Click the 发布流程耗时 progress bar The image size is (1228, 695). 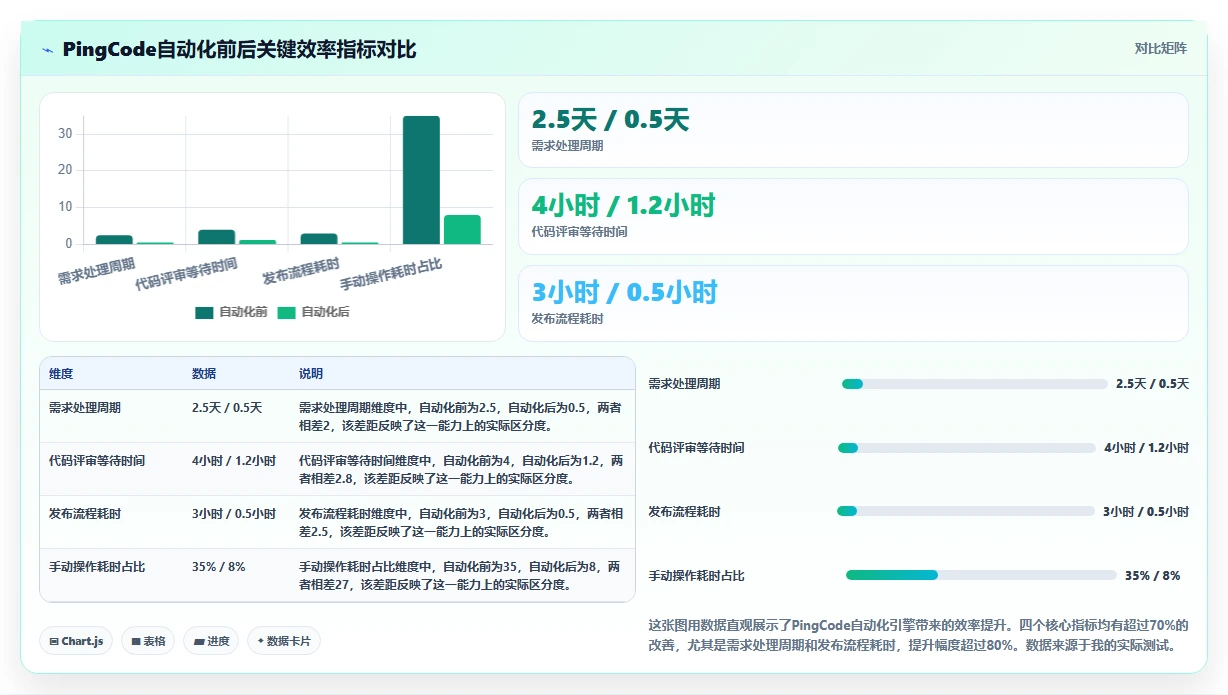(x=966, y=511)
